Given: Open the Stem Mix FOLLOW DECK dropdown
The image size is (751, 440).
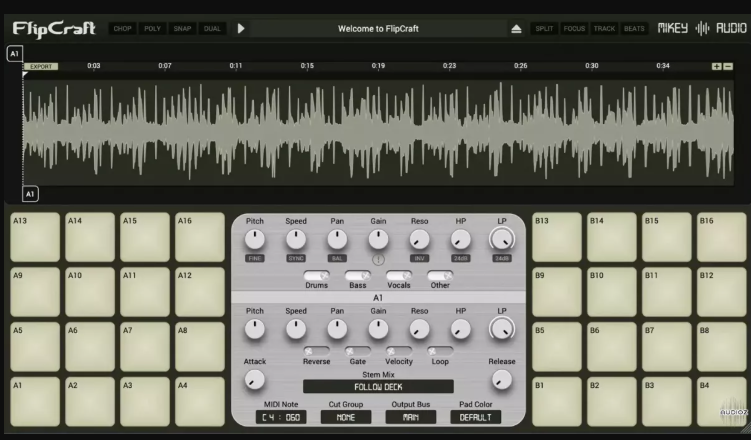Looking at the screenshot, I should (x=378, y=386).
